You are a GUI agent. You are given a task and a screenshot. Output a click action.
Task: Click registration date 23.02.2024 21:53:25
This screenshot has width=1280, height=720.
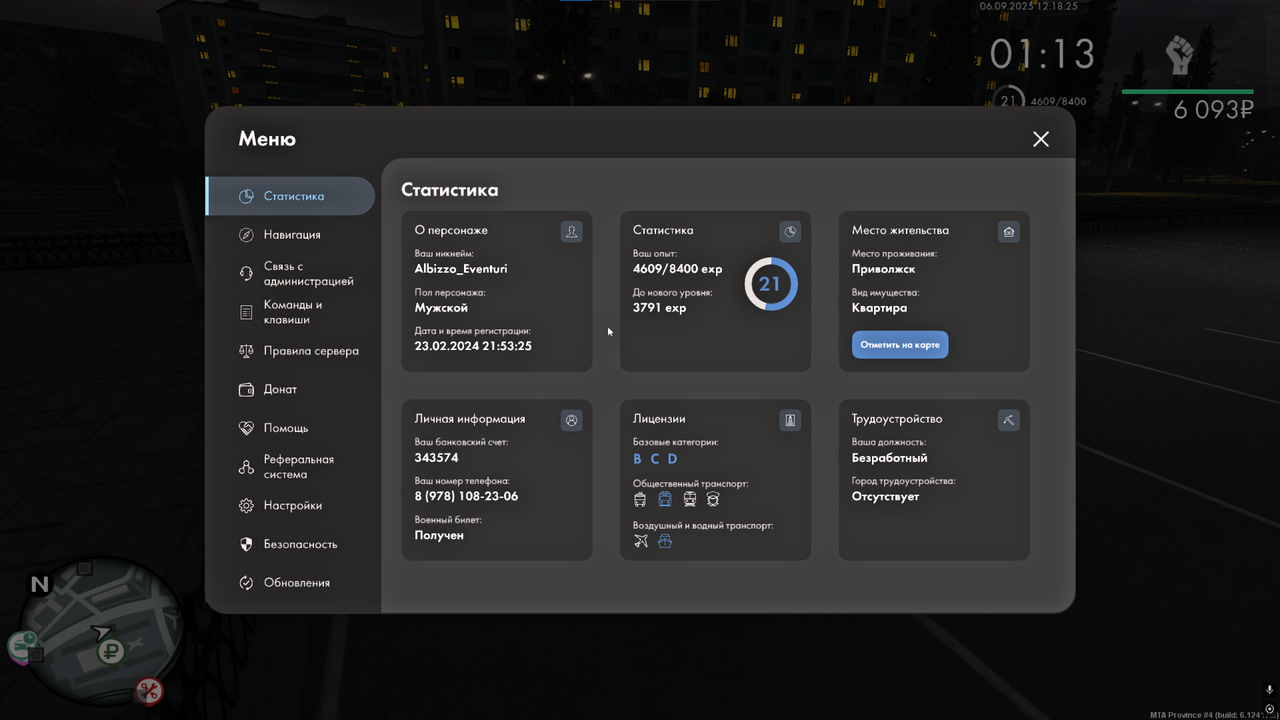tap(473, 346)
